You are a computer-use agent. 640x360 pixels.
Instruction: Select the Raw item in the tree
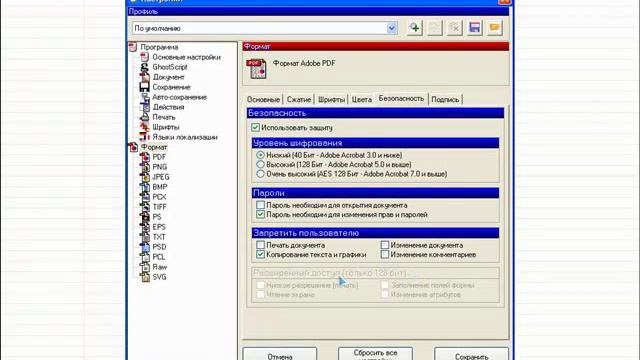[160, 267]
